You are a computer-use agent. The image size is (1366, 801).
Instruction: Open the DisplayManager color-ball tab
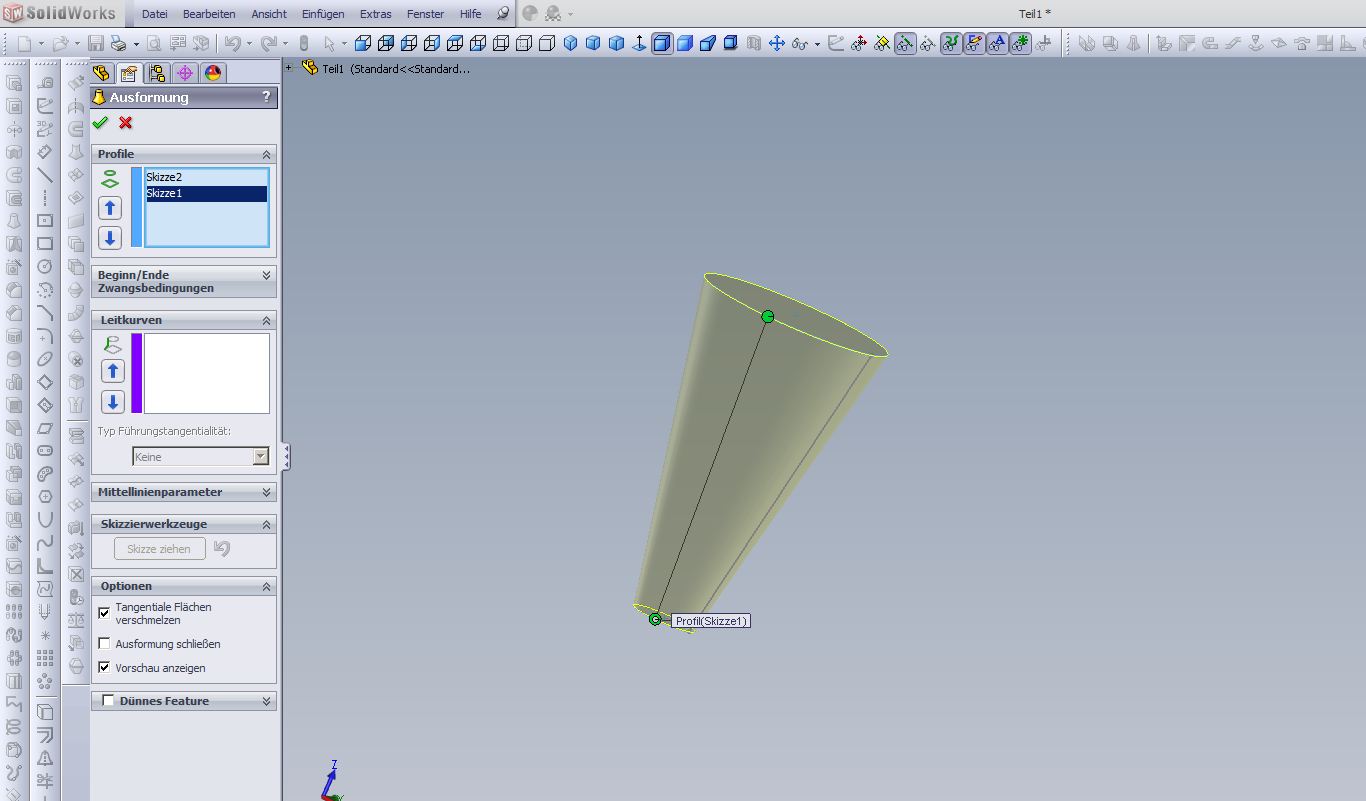[x=212, y=73]
